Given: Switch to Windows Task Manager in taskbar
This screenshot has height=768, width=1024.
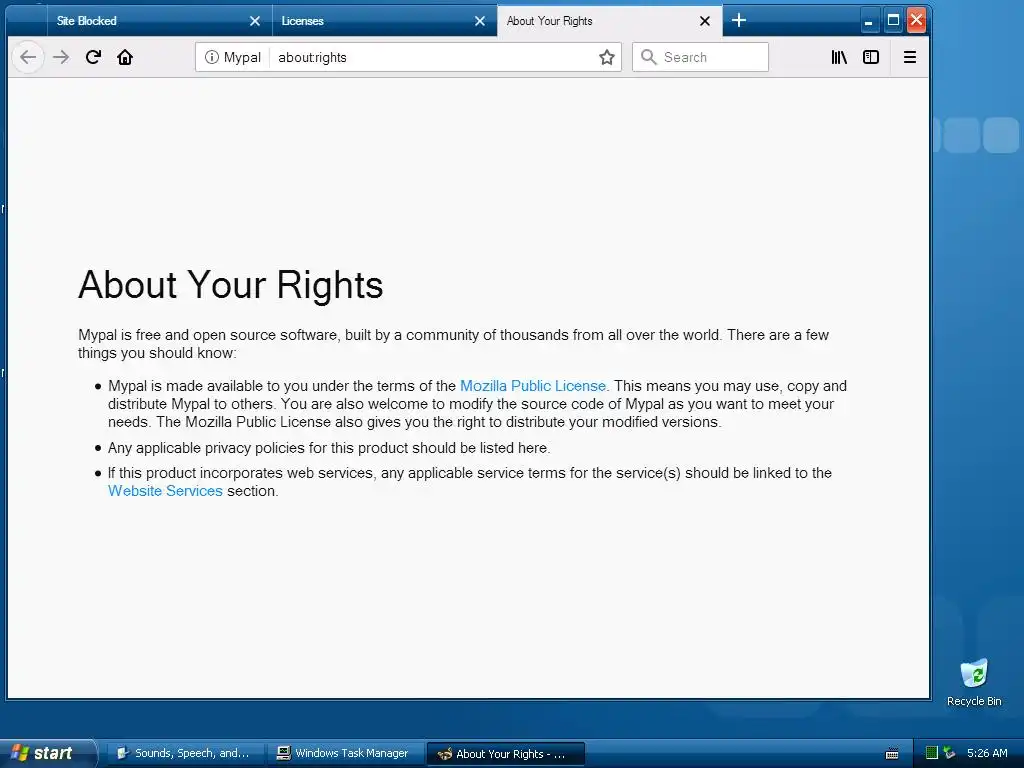Looking at the screenshot, I should (x=345, y=753).
